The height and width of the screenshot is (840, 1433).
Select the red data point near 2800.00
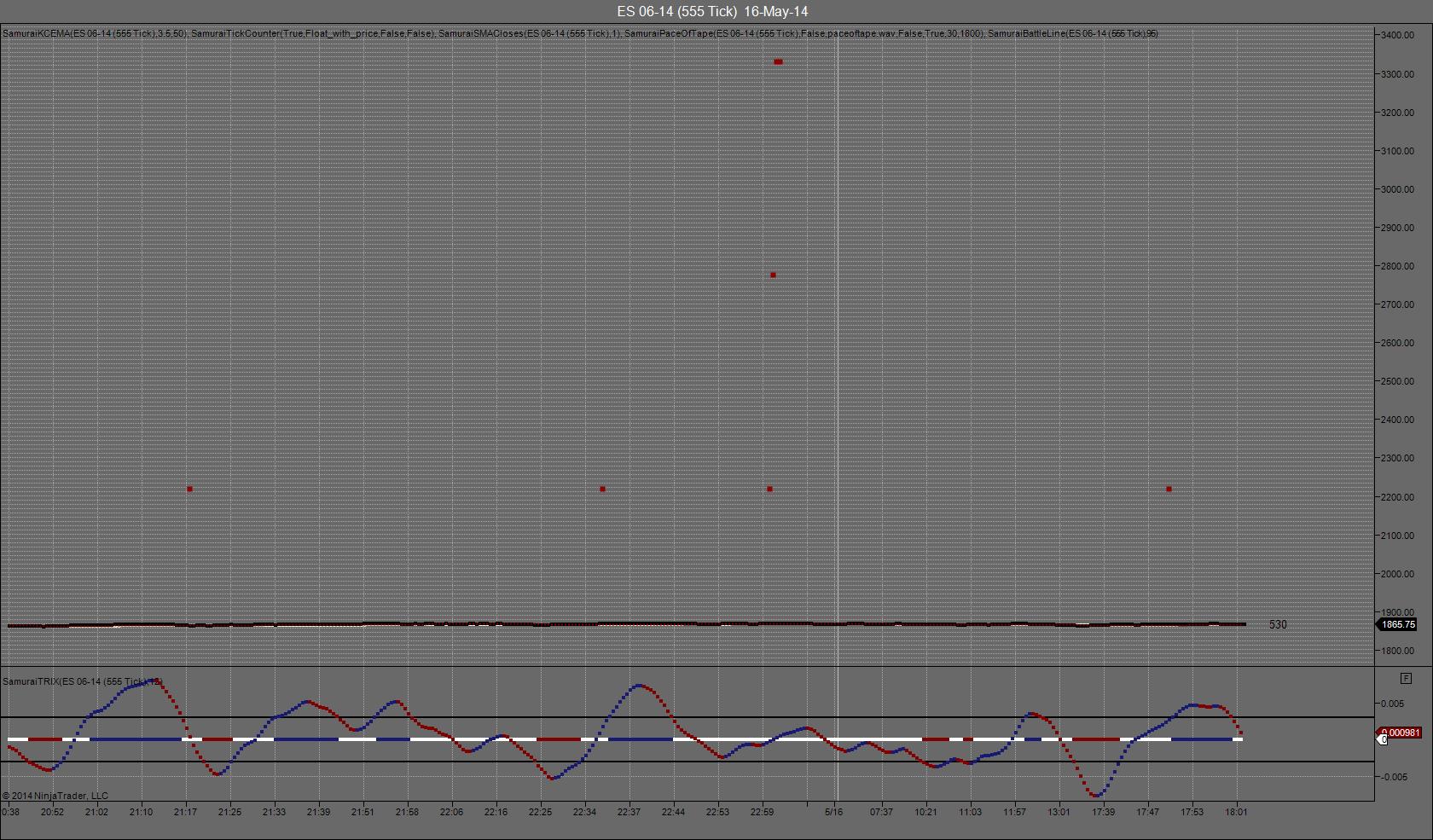click(773, 275)
